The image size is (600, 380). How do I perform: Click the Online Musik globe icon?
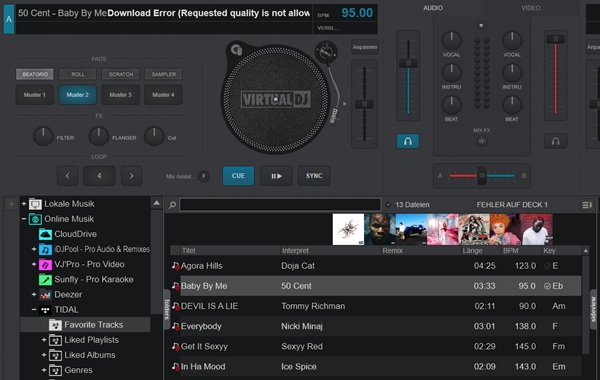pyautogui.click(x=35, y=219)
